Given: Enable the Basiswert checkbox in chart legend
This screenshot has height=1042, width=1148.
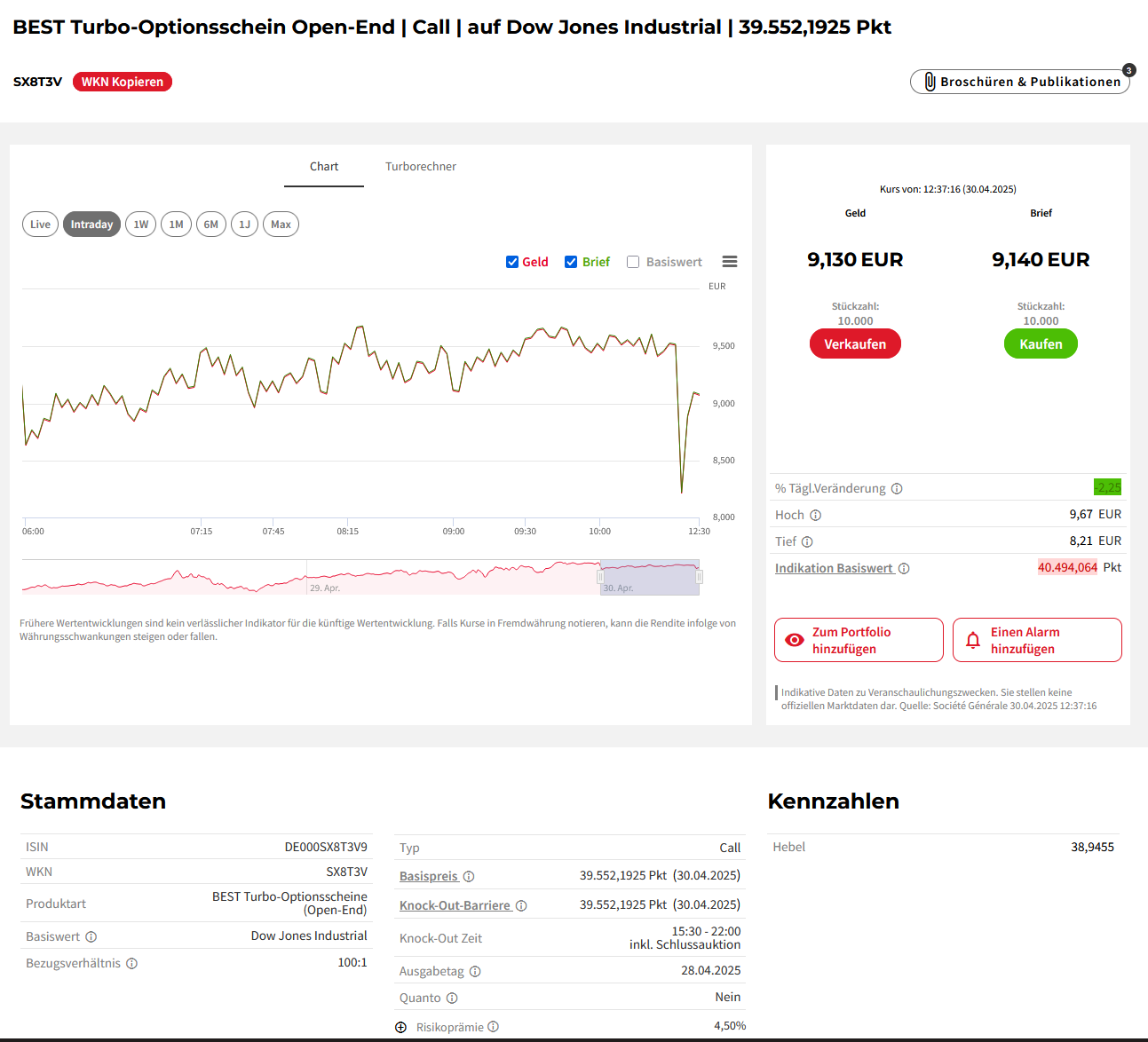Looking at the screenshot, I should point(633,262).
